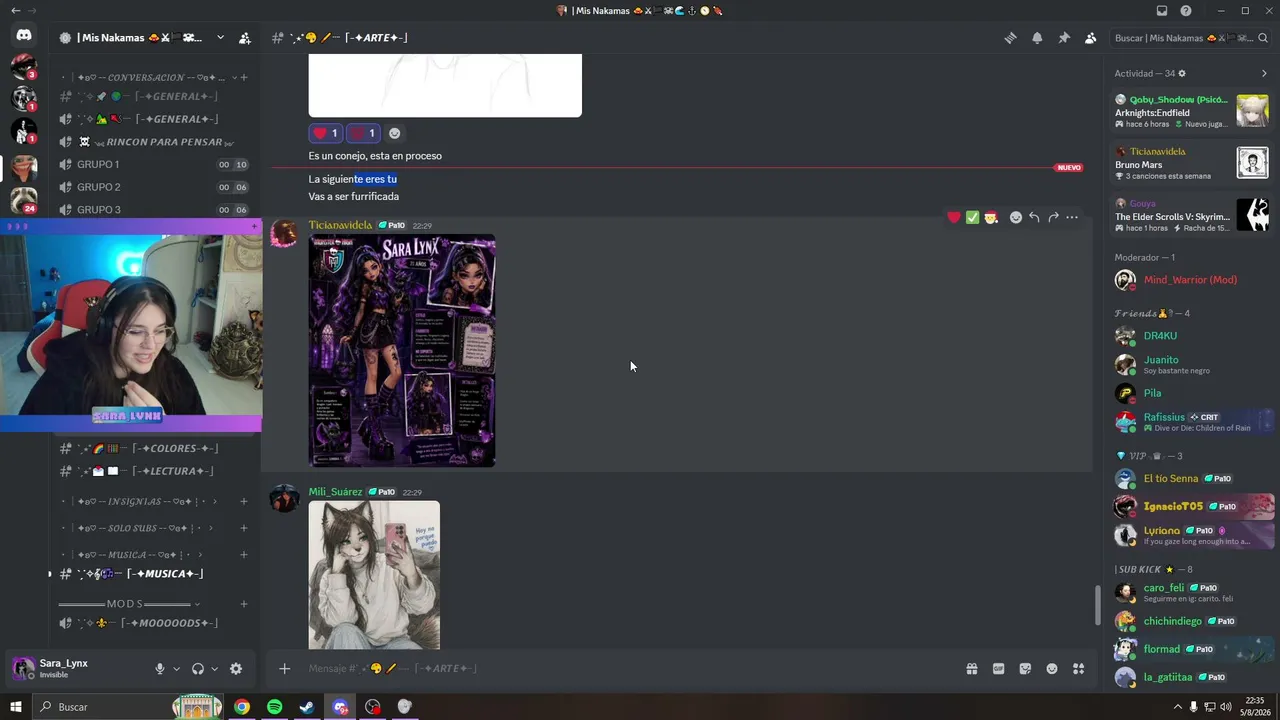Focus the message input for ARTE channel

[630, 669]
